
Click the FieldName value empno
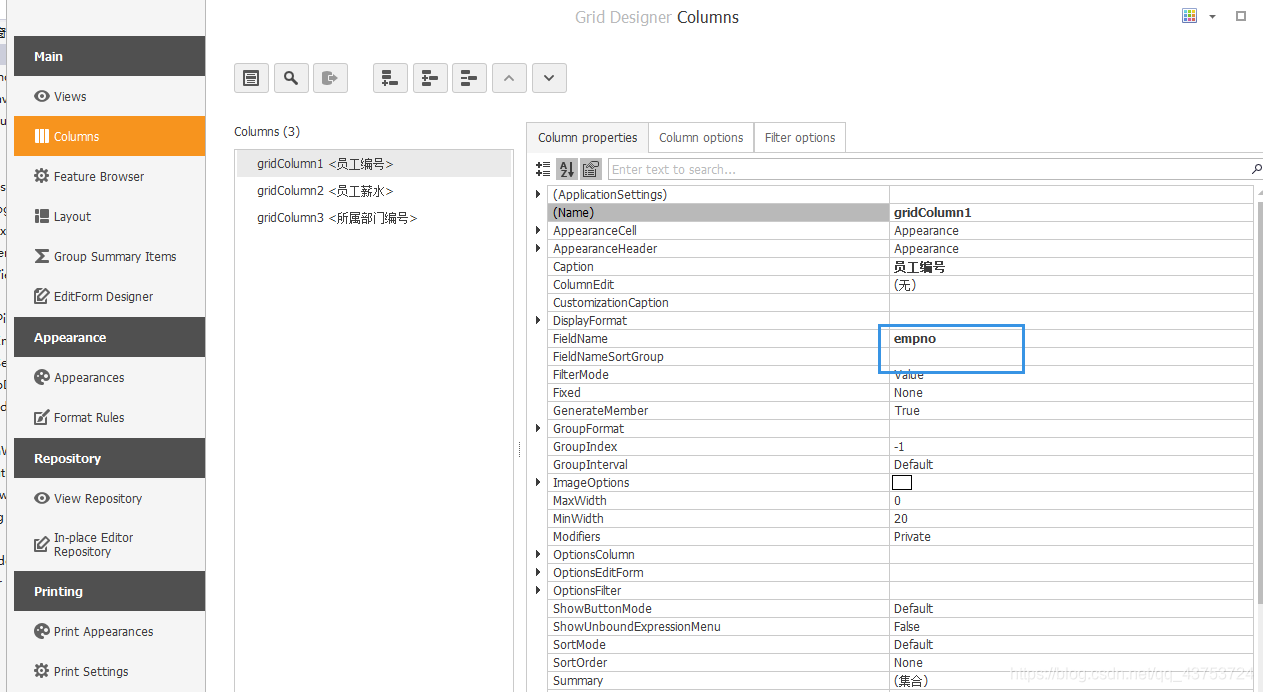[915, 338]
